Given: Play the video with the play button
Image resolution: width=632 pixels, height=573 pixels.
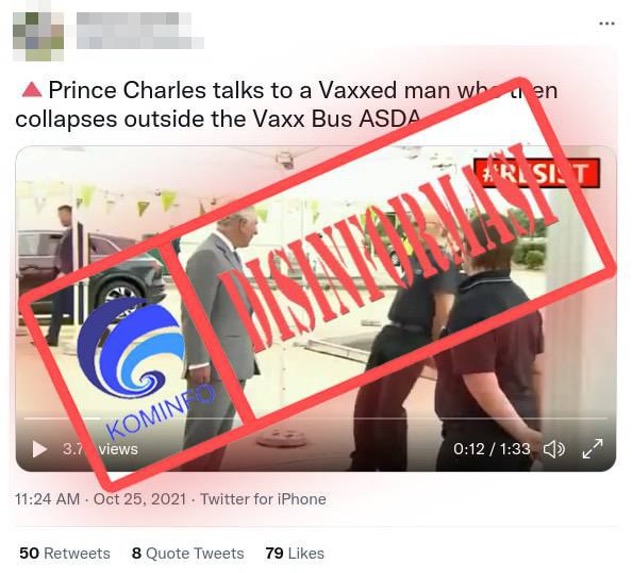Looking at the screenshot, I should pos(39,449).
